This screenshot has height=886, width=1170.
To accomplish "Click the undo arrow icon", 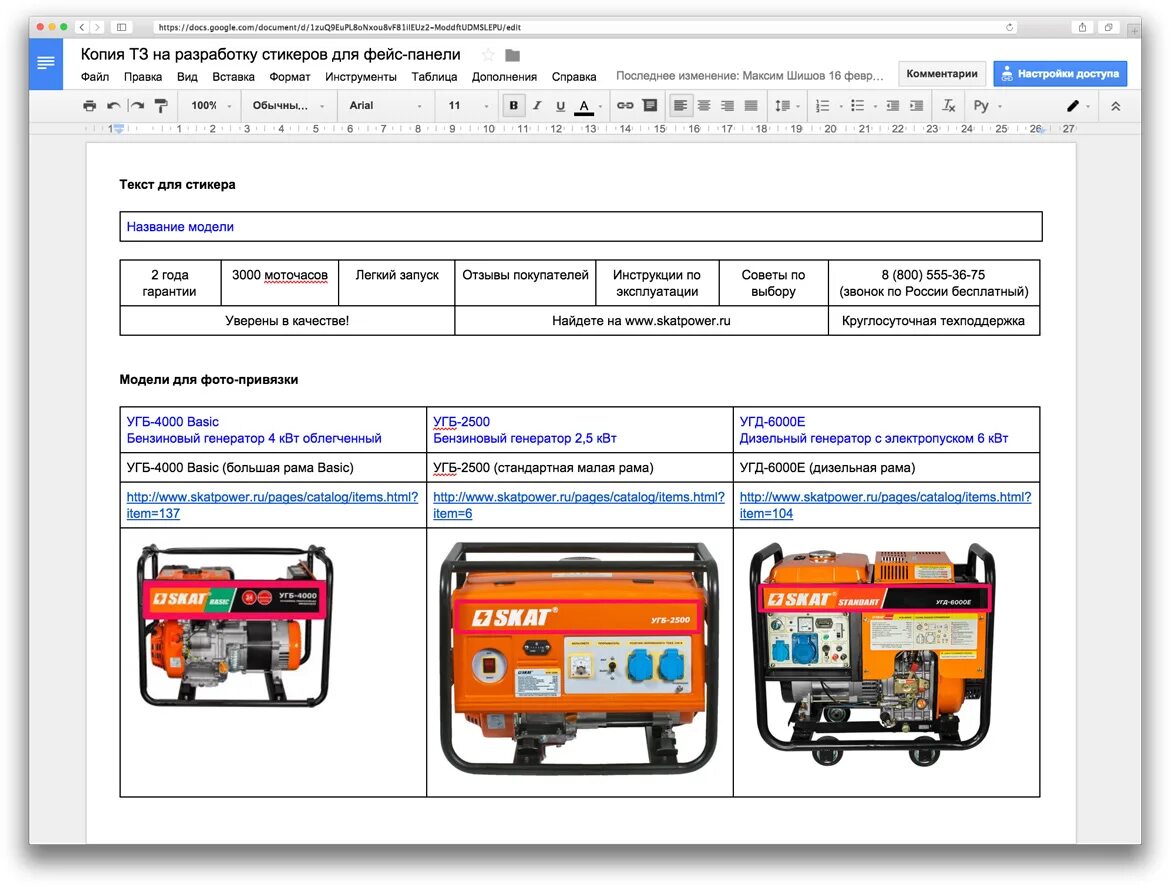I will (113, 106).
